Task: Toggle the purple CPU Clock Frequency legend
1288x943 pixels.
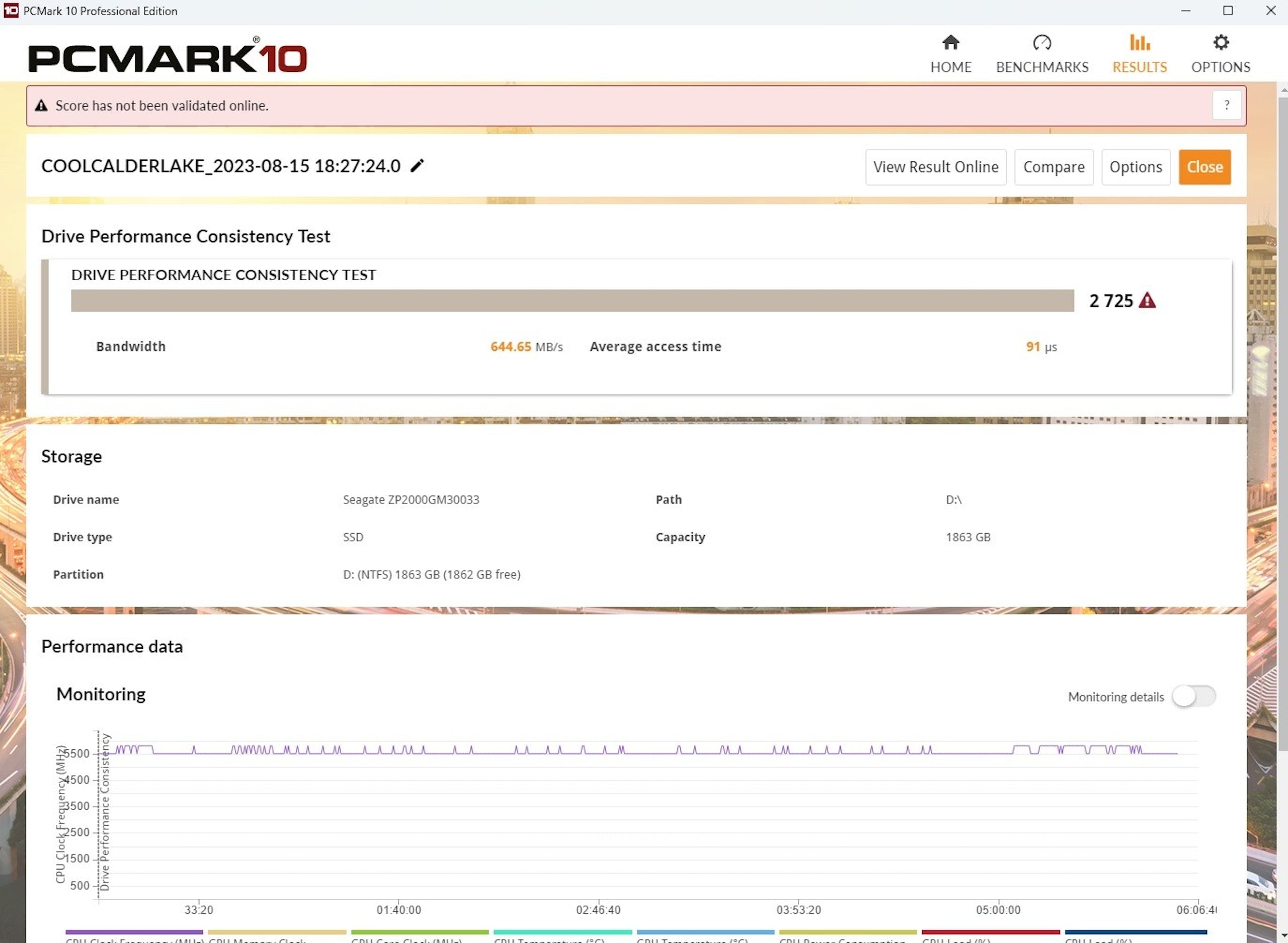Action: [134, 935]
